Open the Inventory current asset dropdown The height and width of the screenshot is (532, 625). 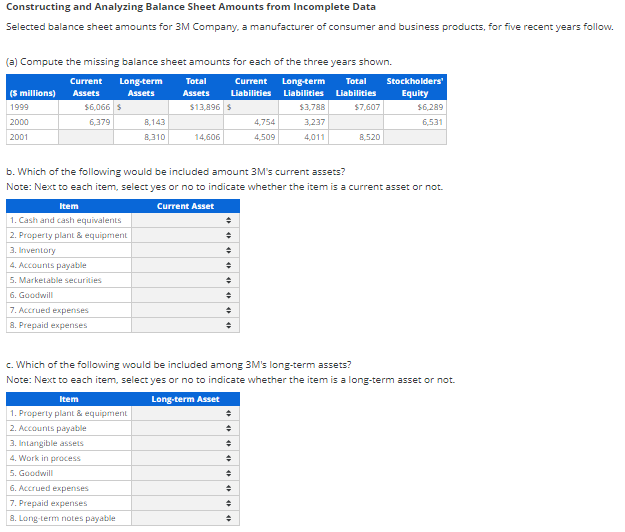point(185,250)
